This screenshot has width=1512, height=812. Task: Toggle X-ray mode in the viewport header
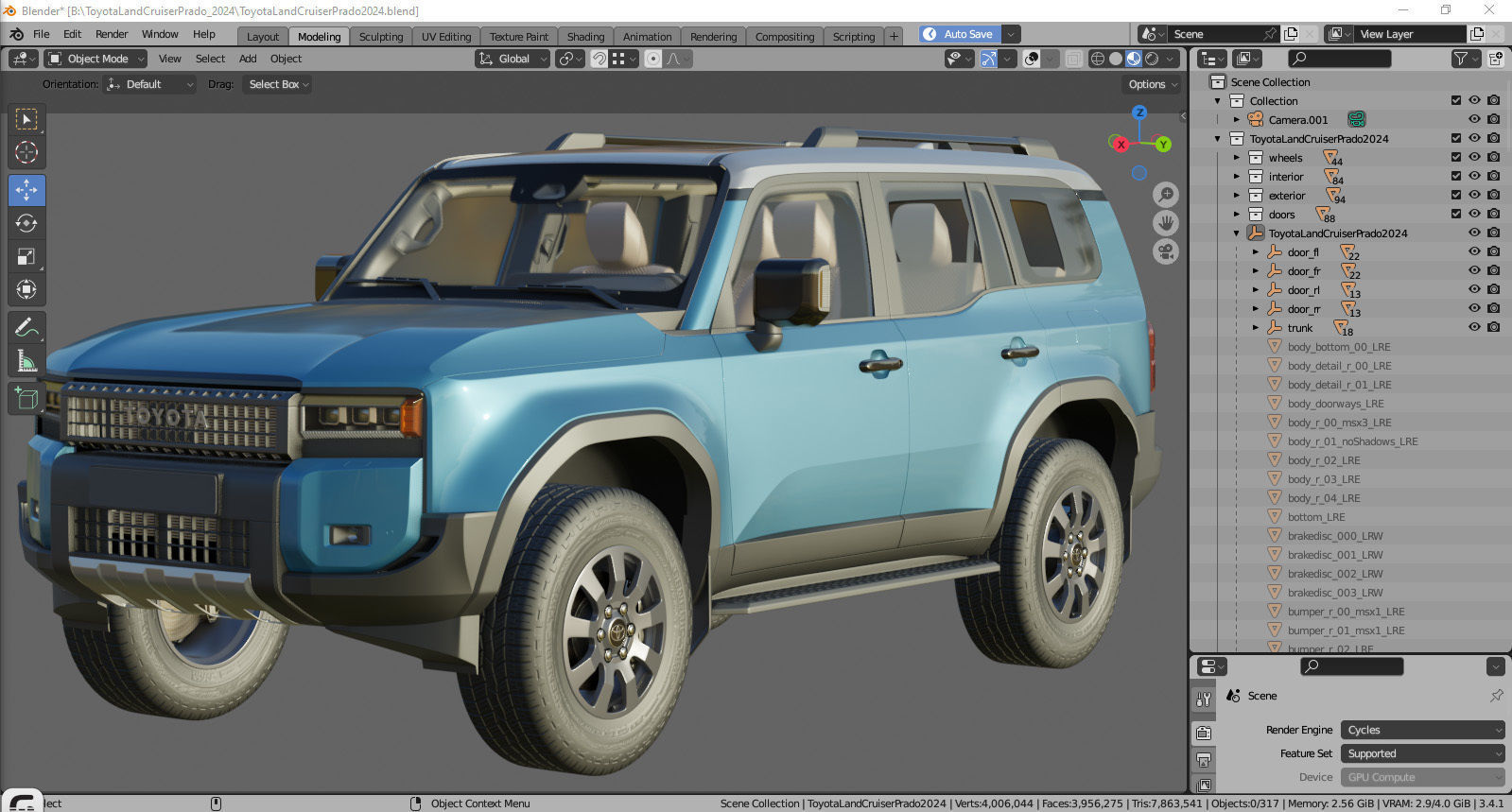pos(1073,59)
